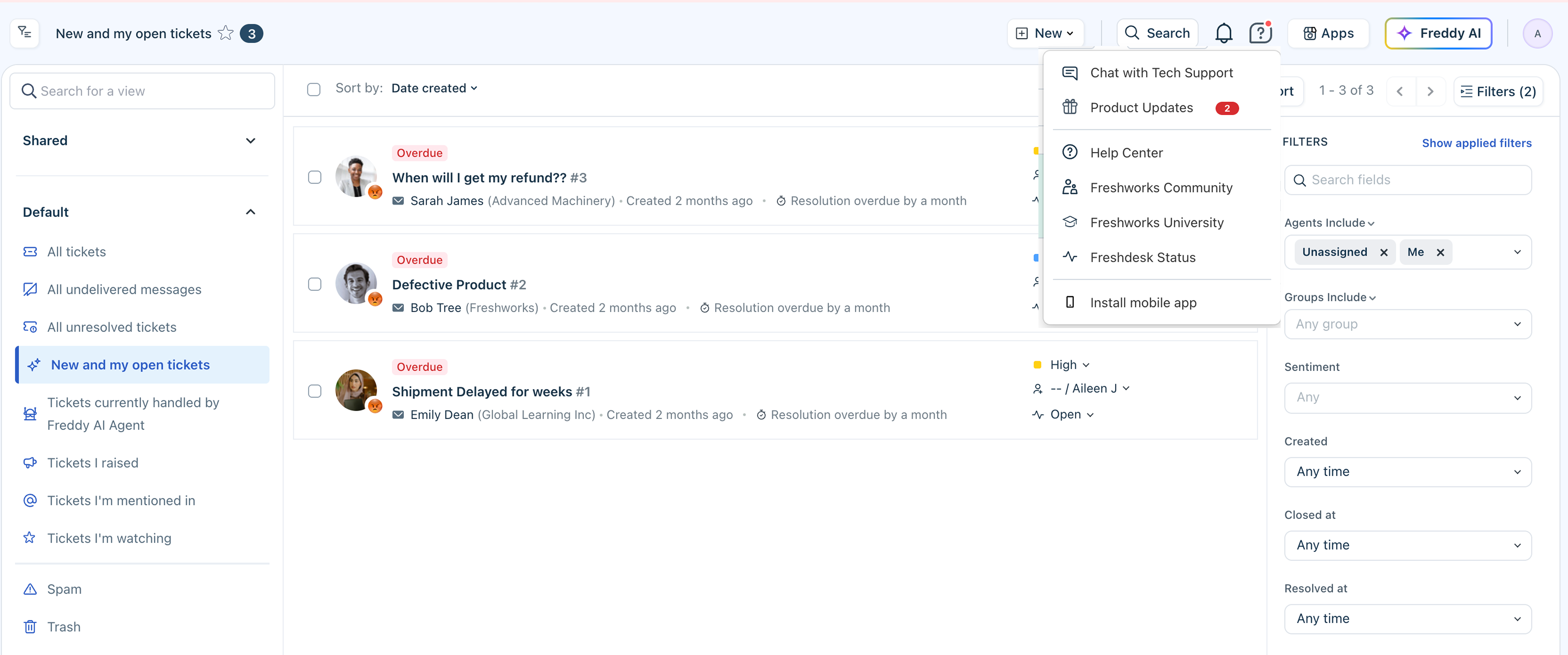Toggle the sidebar views menu icon
1568x655 pixels.
coord(25,33)
